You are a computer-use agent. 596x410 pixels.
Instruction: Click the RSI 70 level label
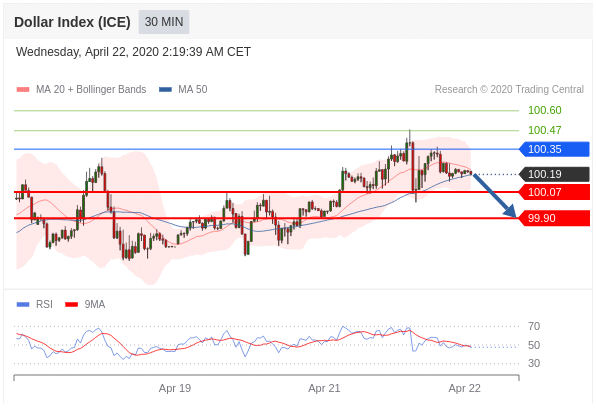tap(534, 326)
